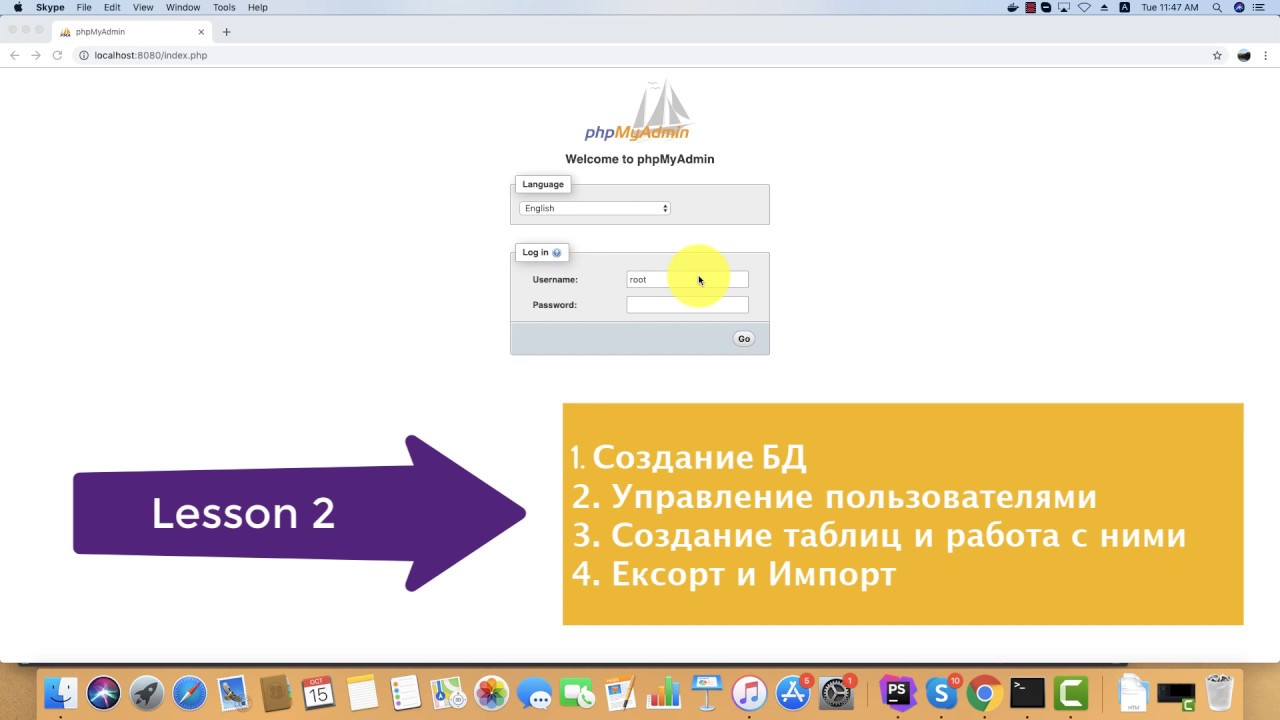Click the browser forward arrow

point(36,56)
